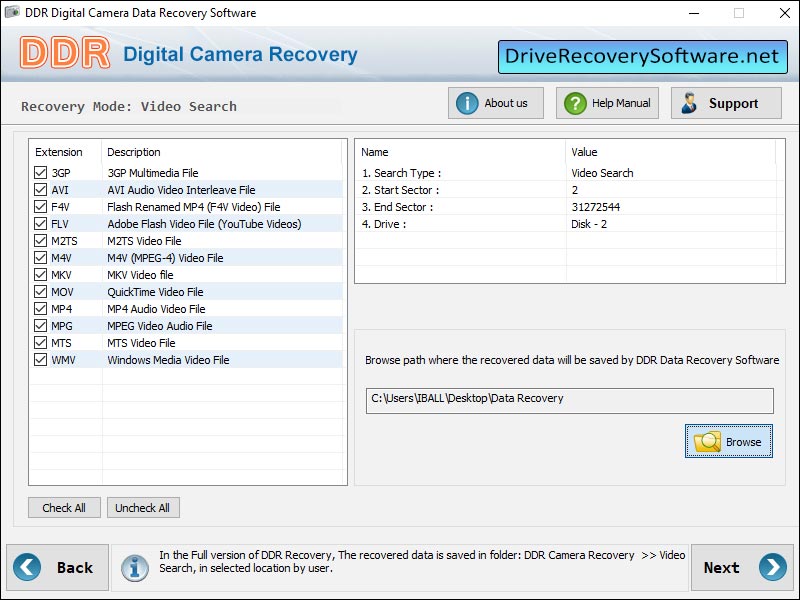Click the '4. Drive :' row
This screenshot has width=800, height=600.
569,224
